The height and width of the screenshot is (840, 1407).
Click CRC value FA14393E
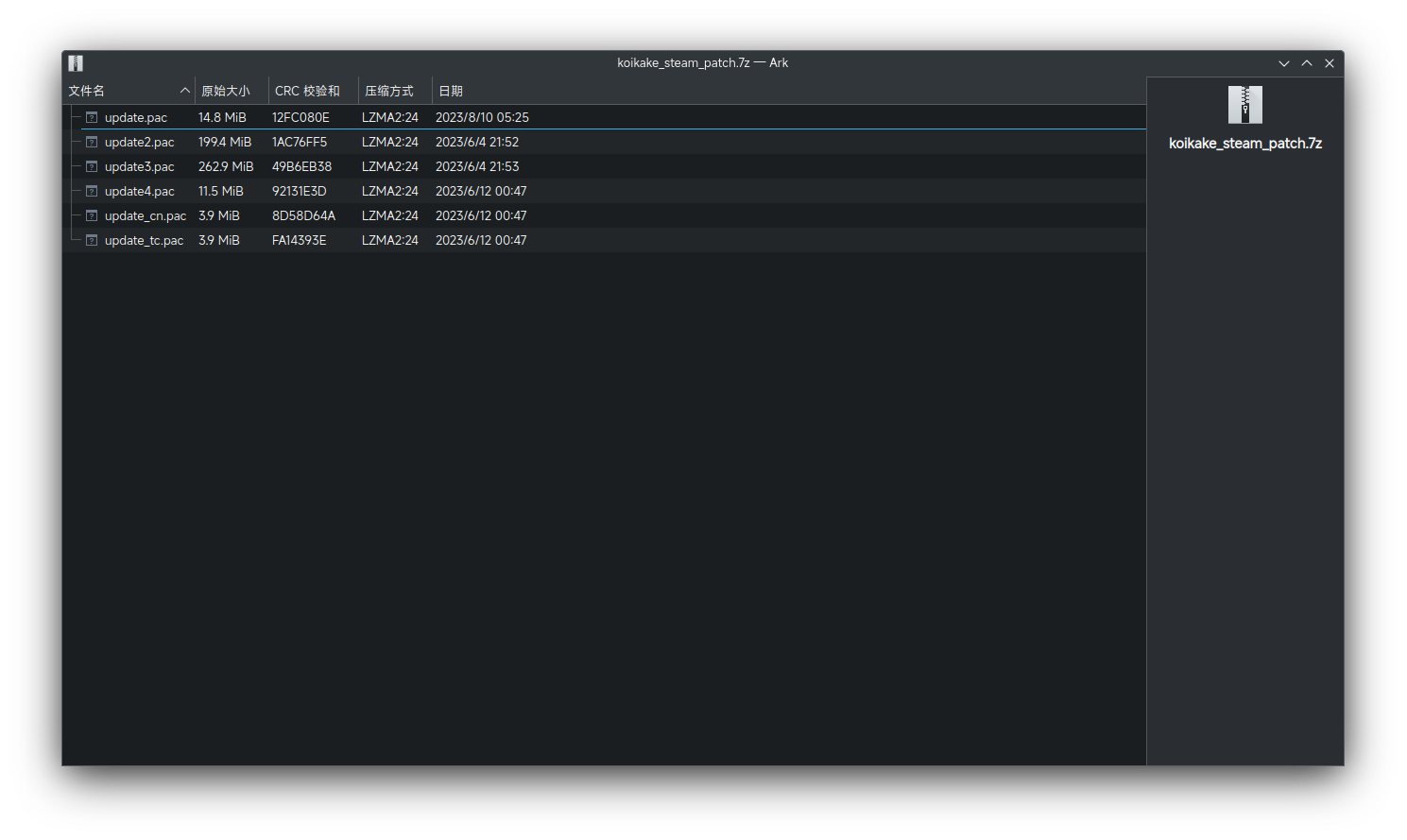pos(300,240)
